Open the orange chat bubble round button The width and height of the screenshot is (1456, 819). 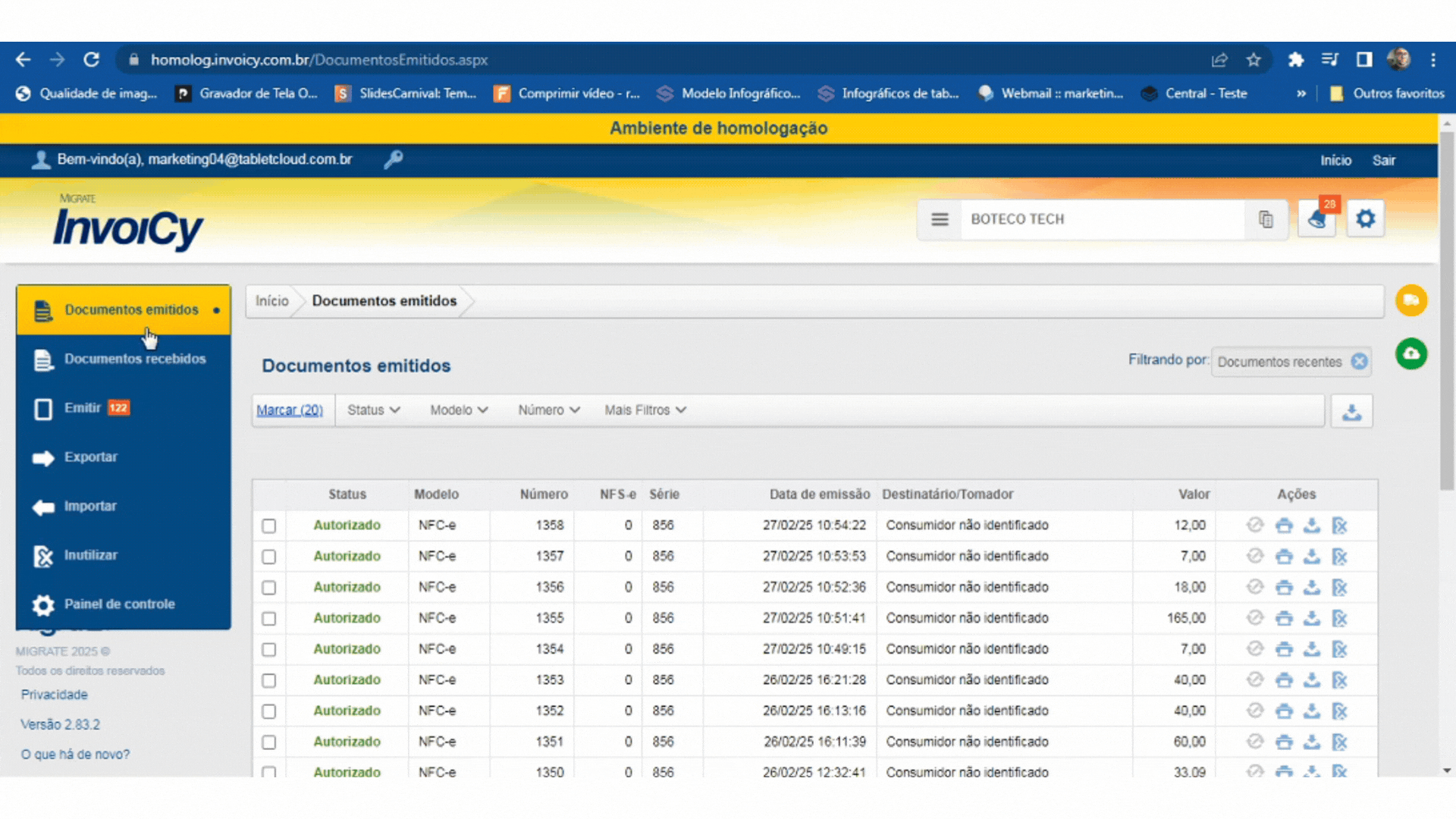[x=1410, y=301]
